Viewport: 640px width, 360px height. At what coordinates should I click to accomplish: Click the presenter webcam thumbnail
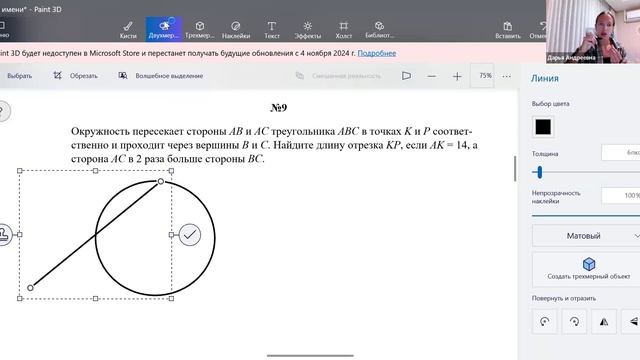(x=593, y=31)
